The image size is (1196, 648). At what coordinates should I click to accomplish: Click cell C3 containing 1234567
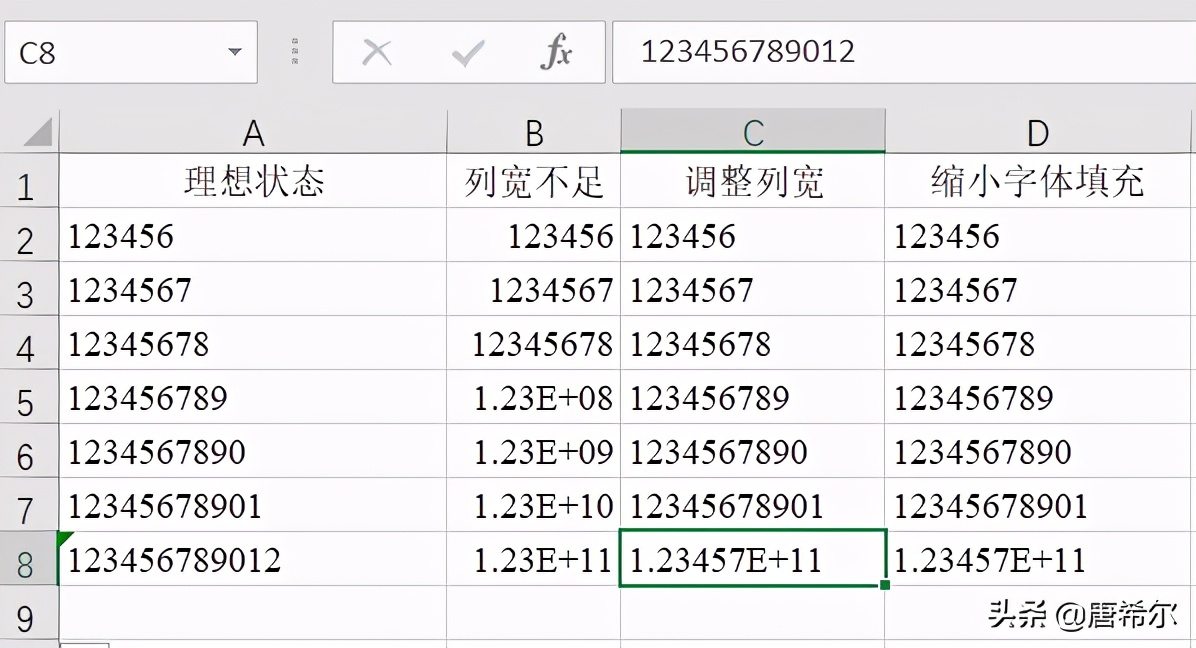(x=753, y=290)
